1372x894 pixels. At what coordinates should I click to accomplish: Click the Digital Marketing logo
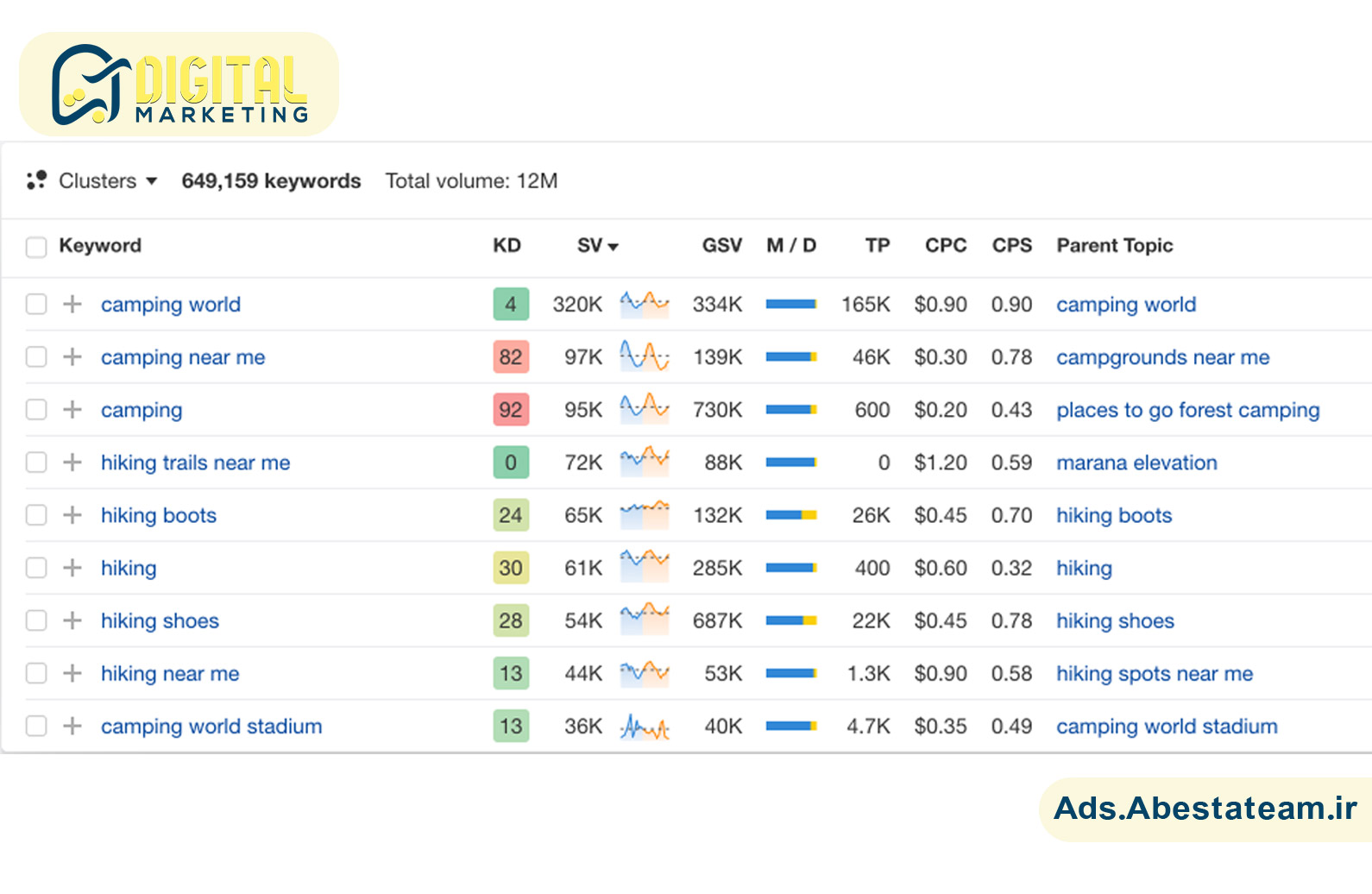(x=179, y=84)
